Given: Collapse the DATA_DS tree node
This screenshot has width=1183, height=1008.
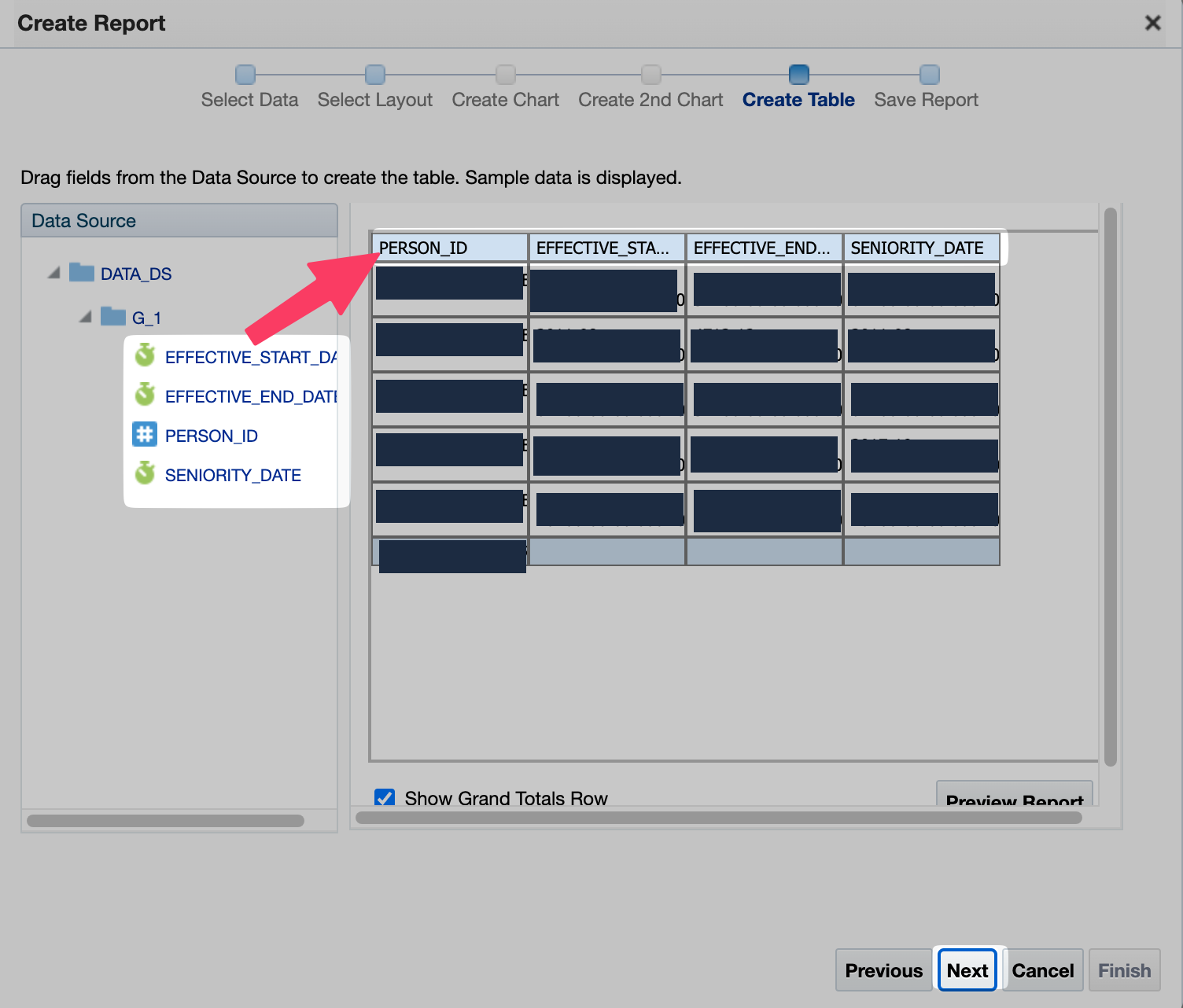Looking at the screenshot, I should (x=53, y=273).
